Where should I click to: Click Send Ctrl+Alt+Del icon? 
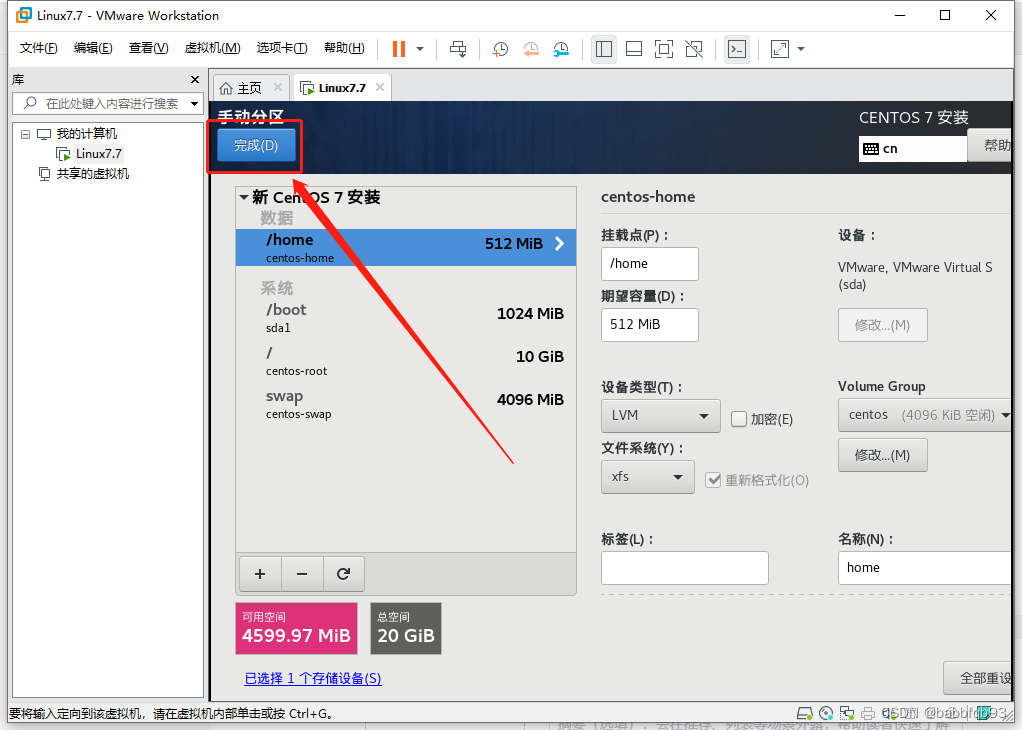pyautogui.click(x=458, y=49)
